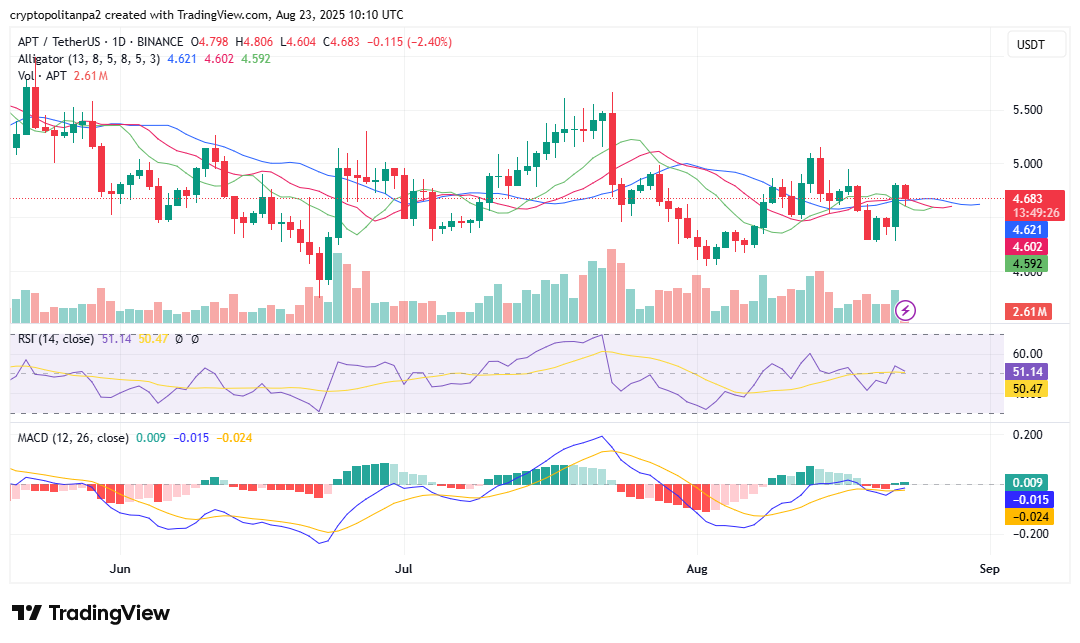Image resolution: width=1080 pixels, height=643 pixels.
Task: Click the 5.000 price axis label
Action: [1028, 164]
